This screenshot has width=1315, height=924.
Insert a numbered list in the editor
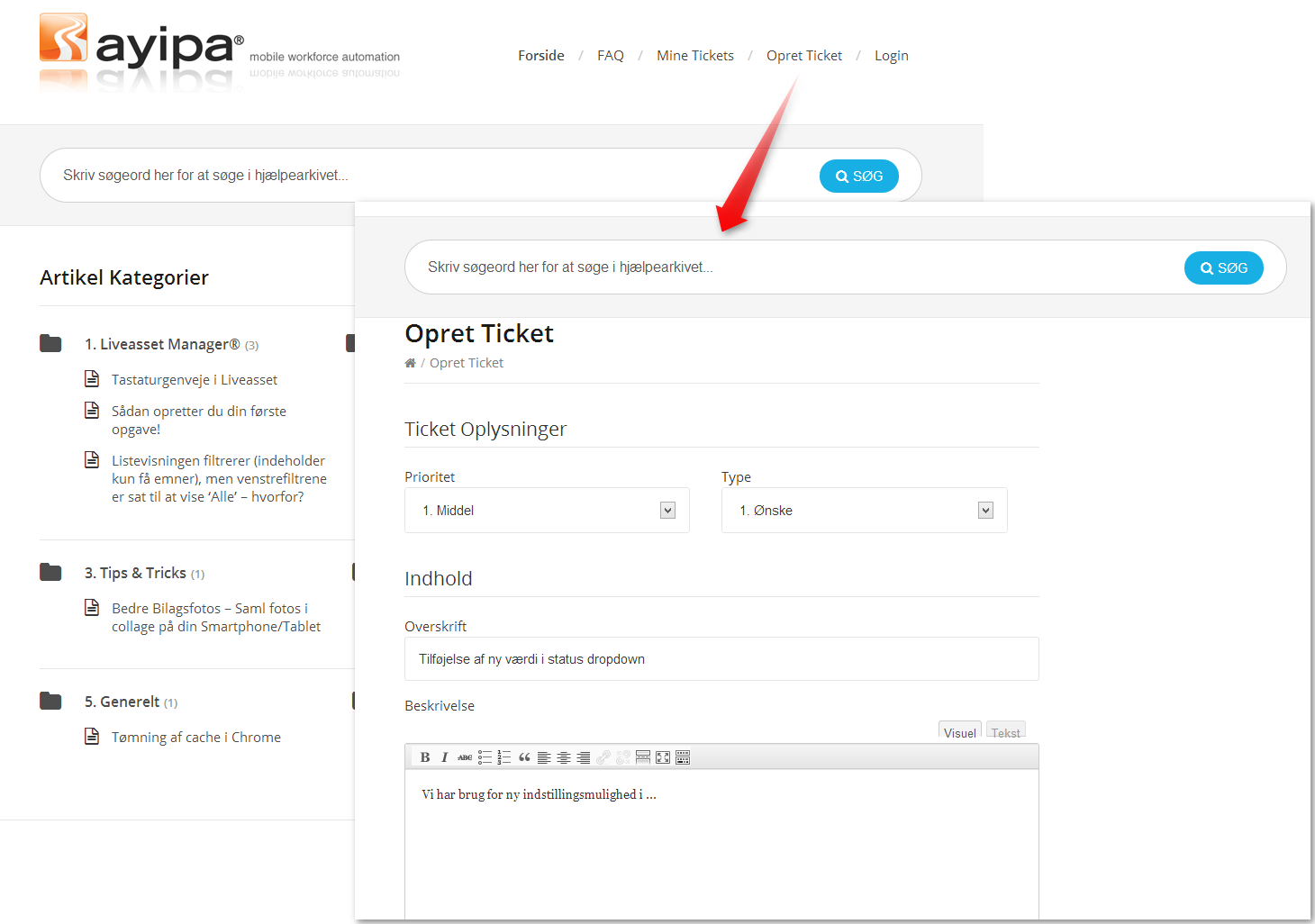coord(504,757)
